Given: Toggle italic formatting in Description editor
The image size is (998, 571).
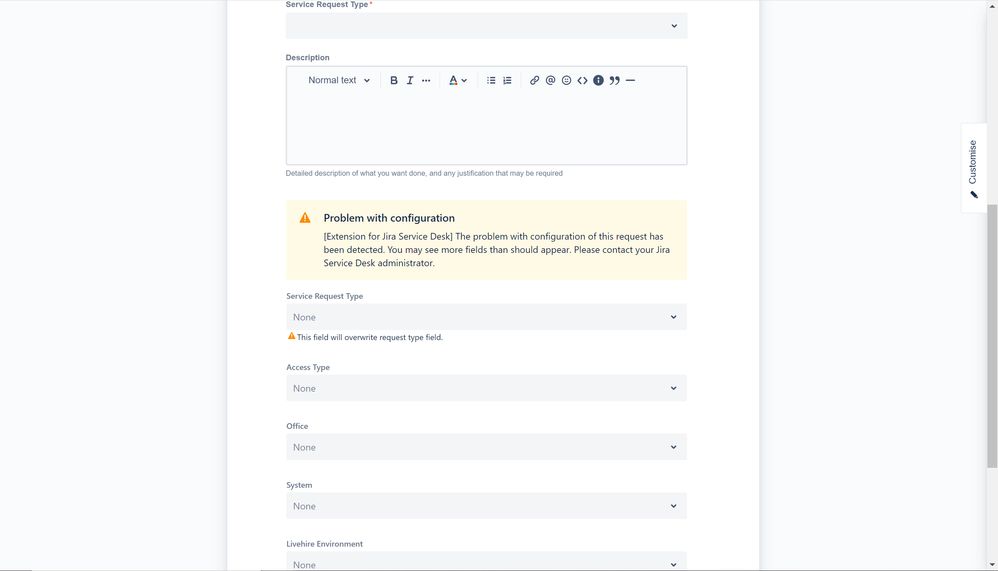Looking at the screenshot, I should (x=410, y=80).
